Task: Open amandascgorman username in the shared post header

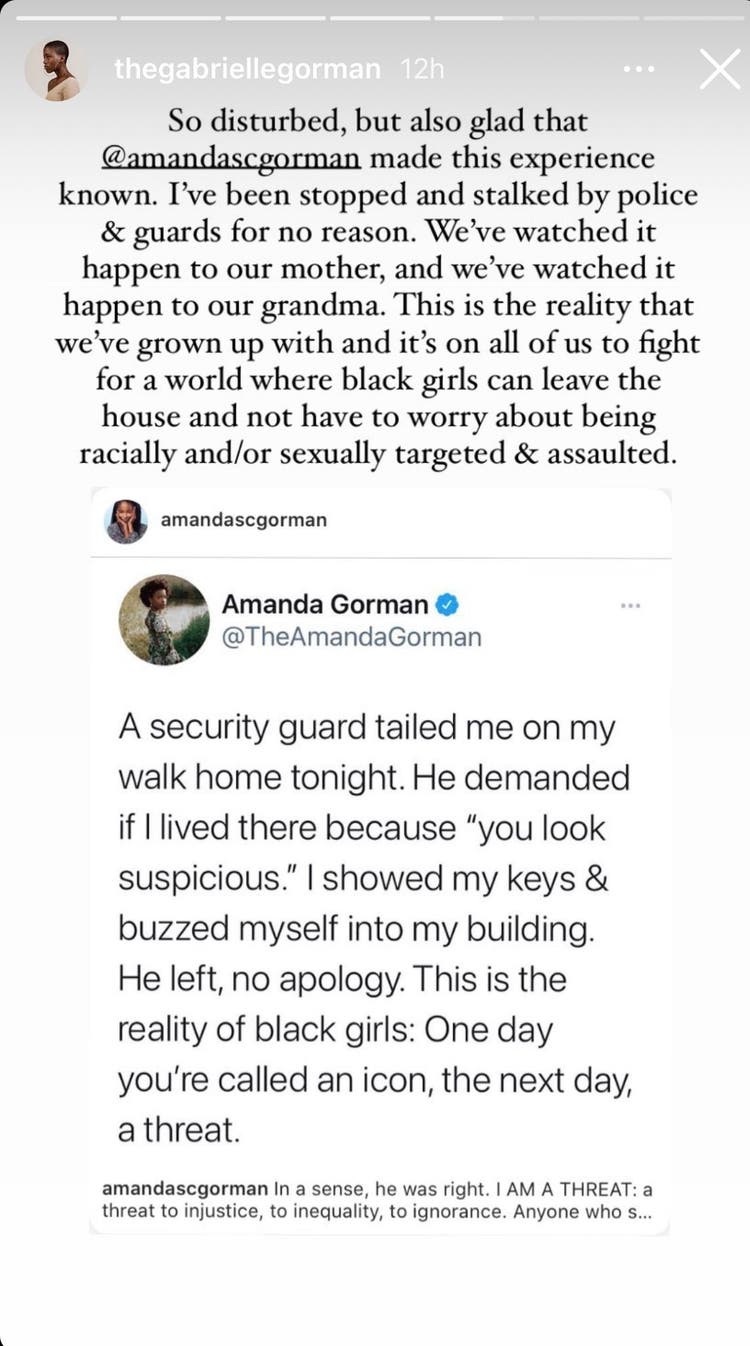Action: [243, 520]
